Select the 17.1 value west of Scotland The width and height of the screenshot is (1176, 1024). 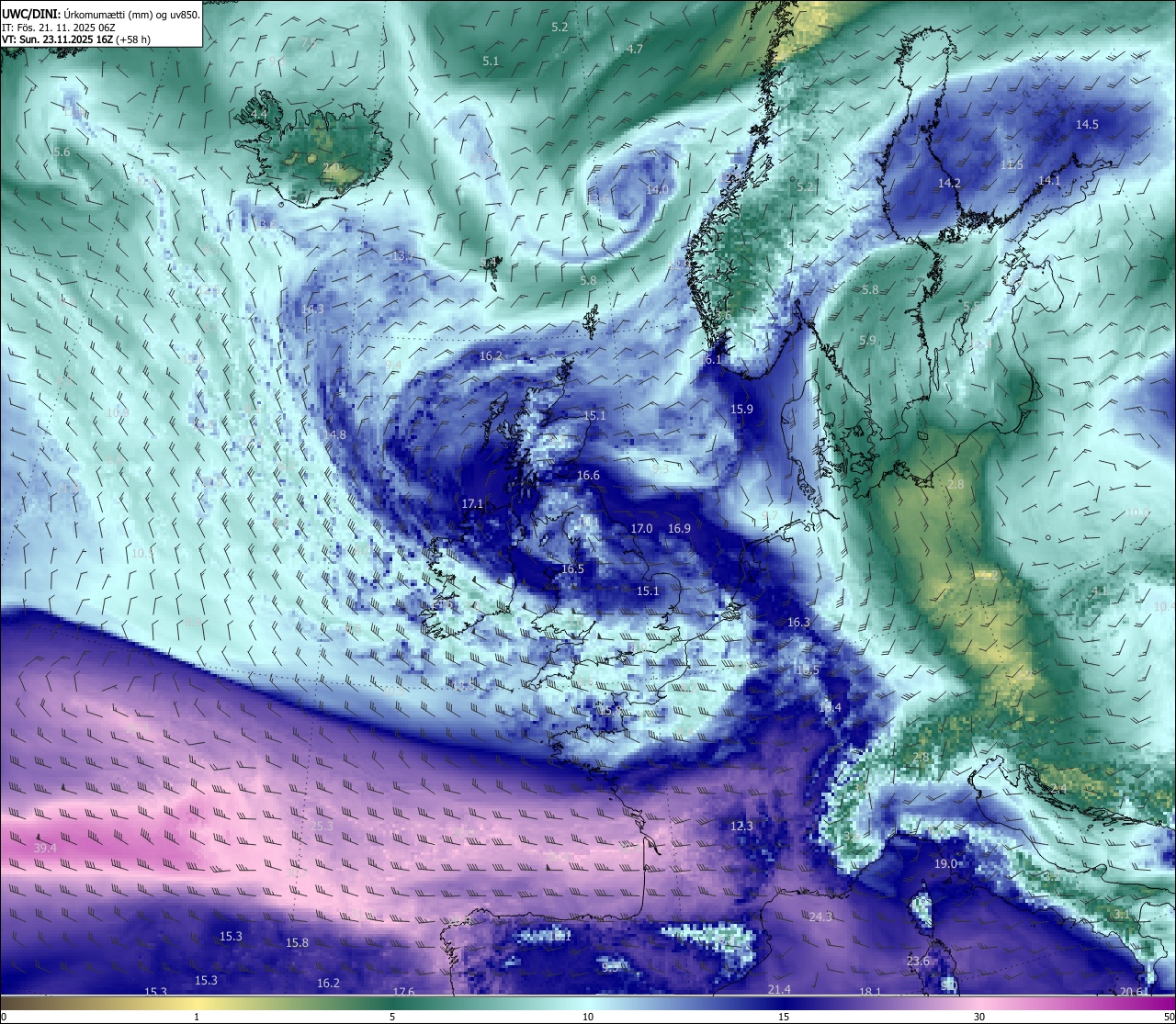click(472, 504)
